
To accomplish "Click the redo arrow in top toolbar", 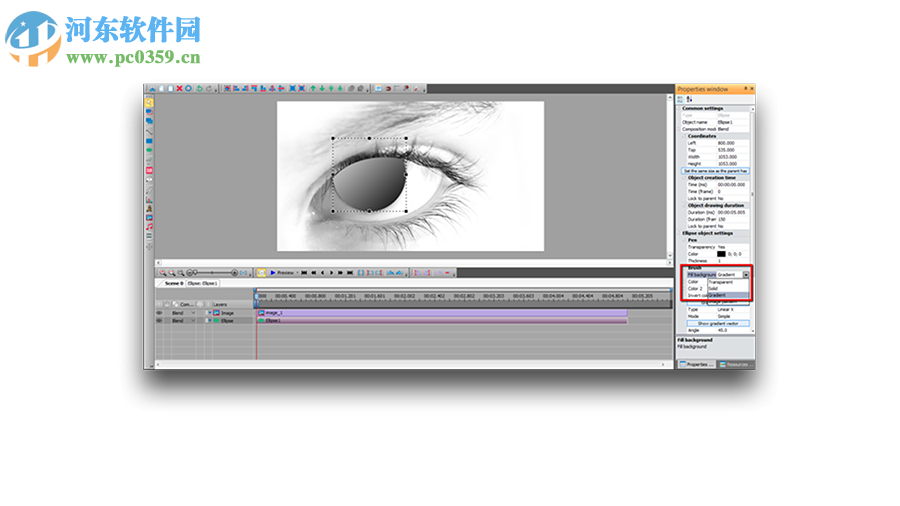I will (x=209, y=88).
